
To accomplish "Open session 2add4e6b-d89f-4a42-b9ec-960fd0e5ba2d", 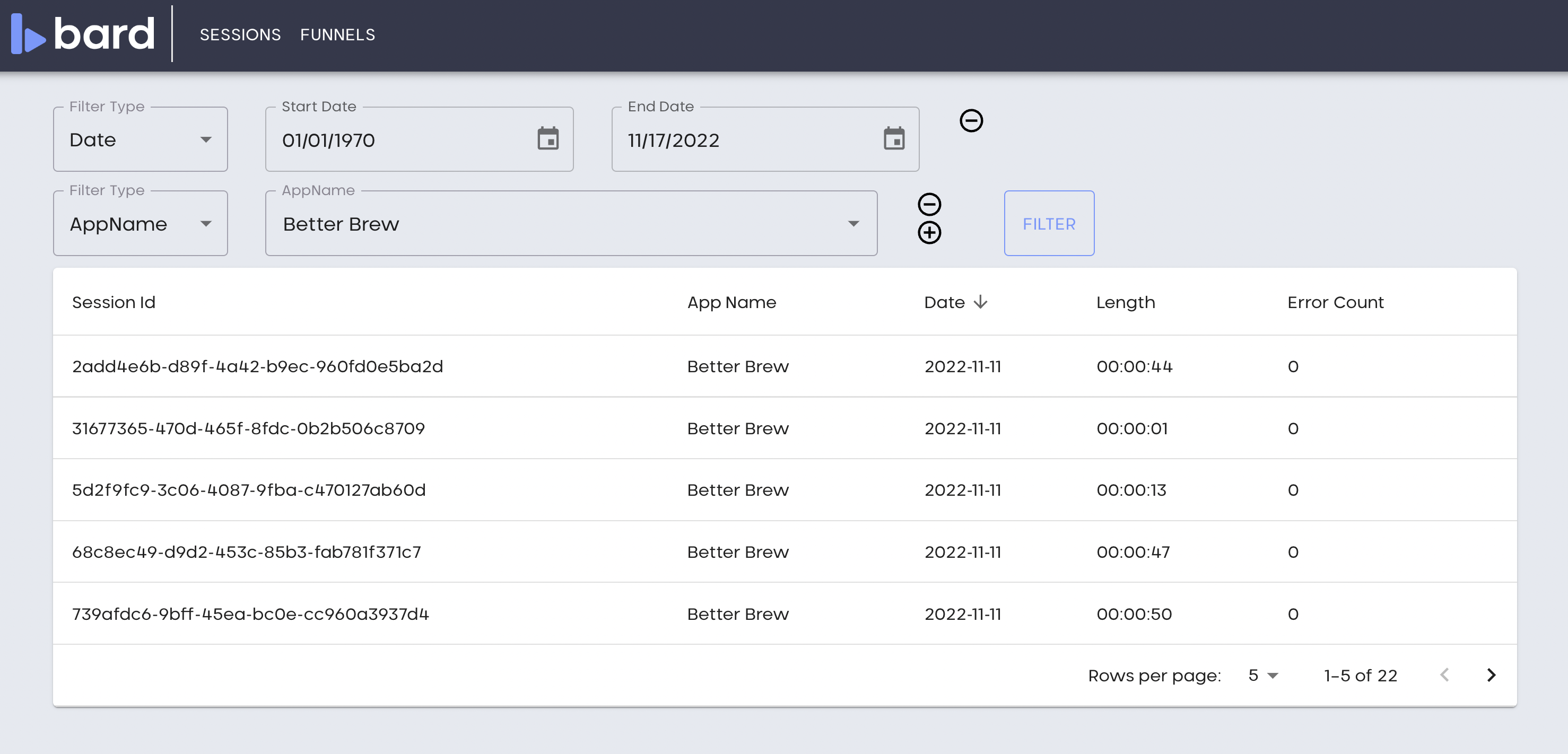I will point(785,366).
